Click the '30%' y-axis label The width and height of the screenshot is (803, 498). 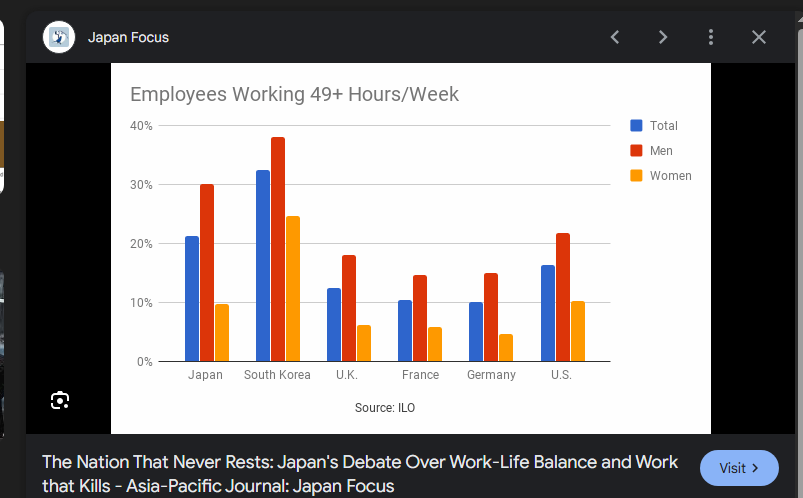[141, 185]
